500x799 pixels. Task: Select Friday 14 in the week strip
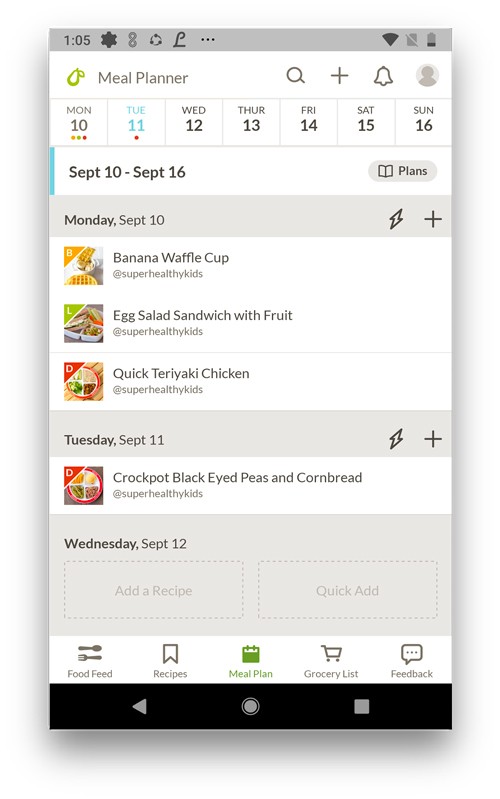click(x=308, y=120)
